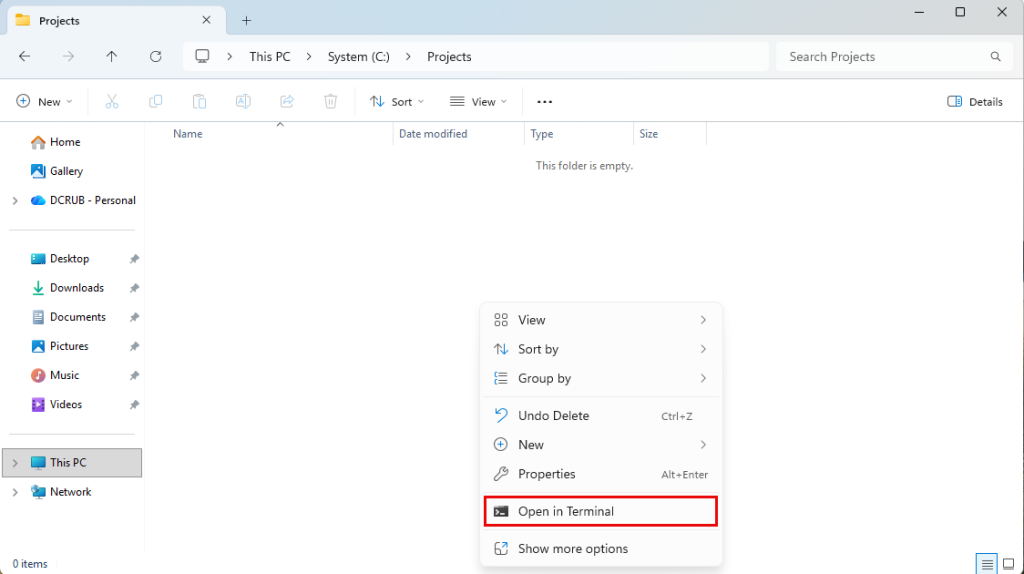Open the Sort dropdown in toolbar
Viewport: 1024px width, 574px height.
pos(397,102)
